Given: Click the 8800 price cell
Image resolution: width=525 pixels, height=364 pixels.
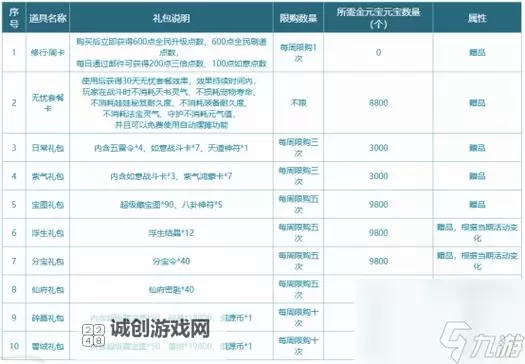Looking at the screenshot, I should [378, 102].
